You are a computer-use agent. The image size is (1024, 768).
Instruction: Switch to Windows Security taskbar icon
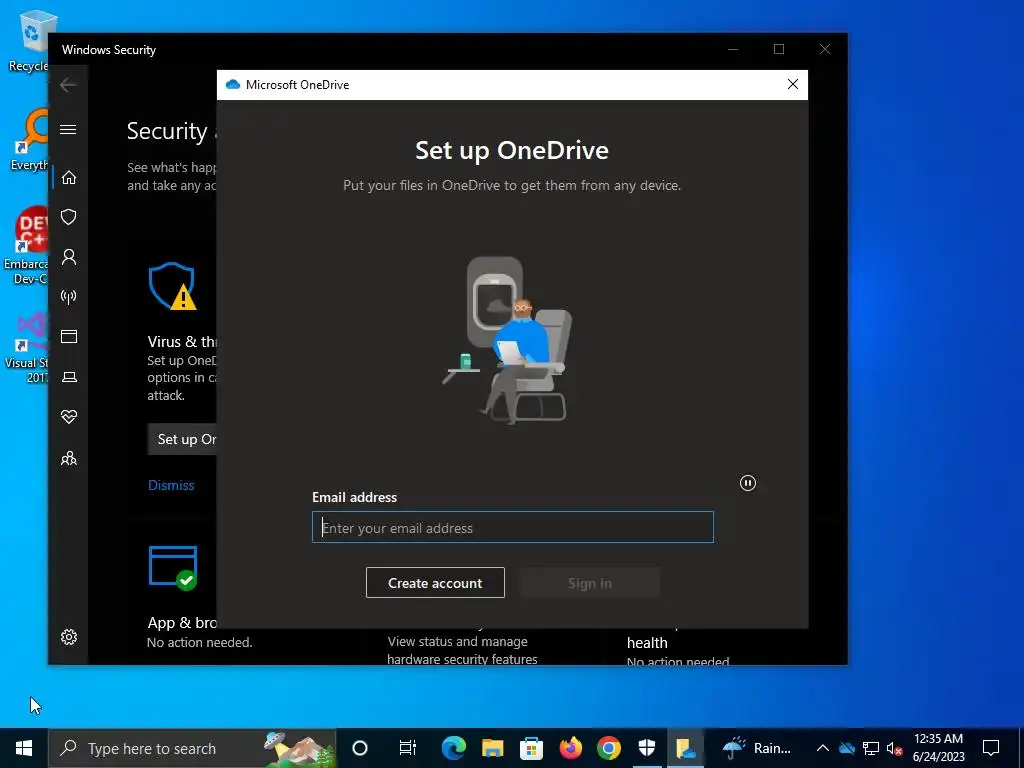647,748
